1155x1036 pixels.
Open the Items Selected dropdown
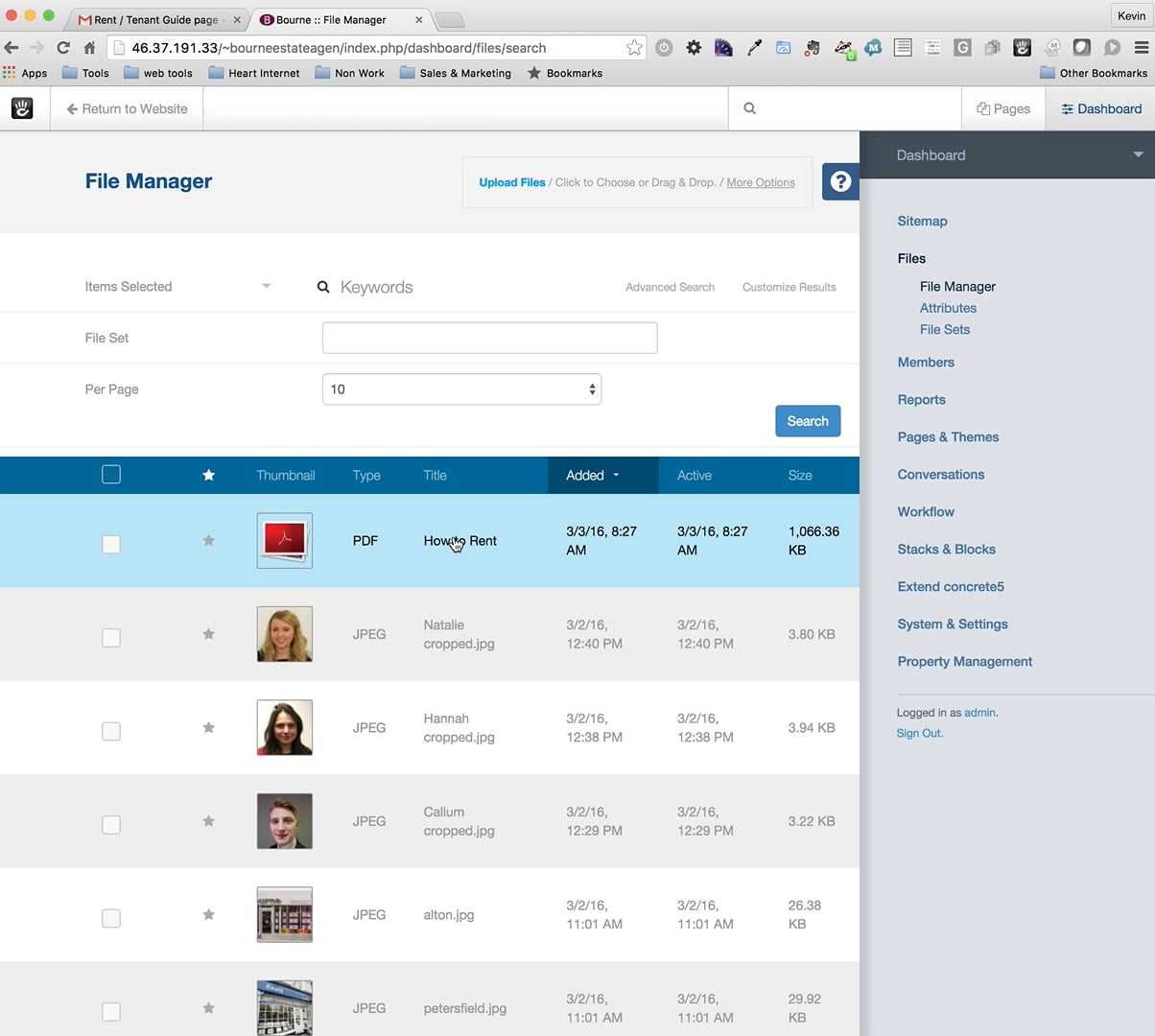click(178, 287)
